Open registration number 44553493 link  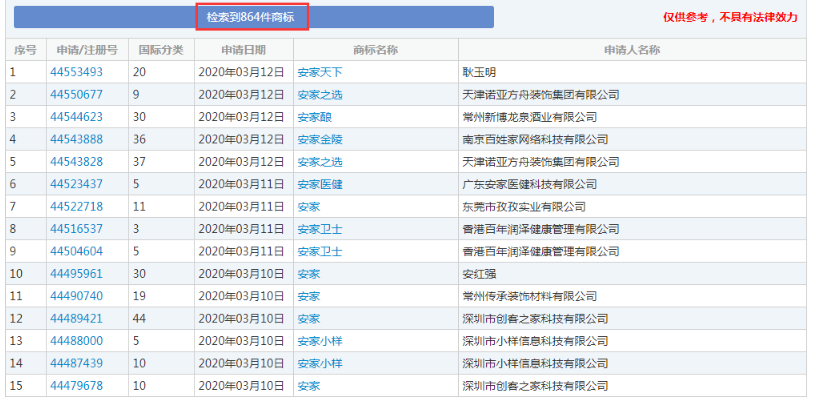77,72
